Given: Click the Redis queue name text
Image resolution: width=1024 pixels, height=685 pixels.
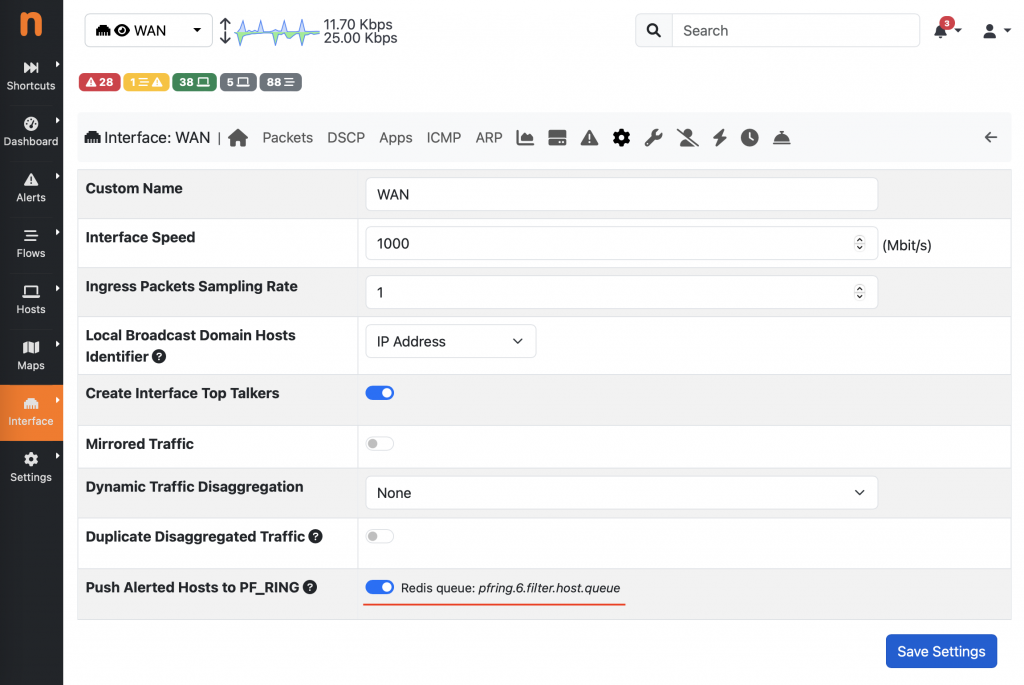Looking at the screenshot, I should click(549, 588).
